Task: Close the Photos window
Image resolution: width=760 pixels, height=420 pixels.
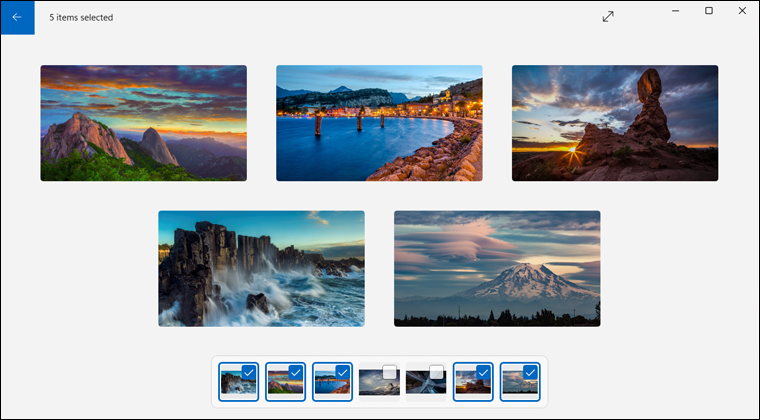Action: tap(742, 11)
